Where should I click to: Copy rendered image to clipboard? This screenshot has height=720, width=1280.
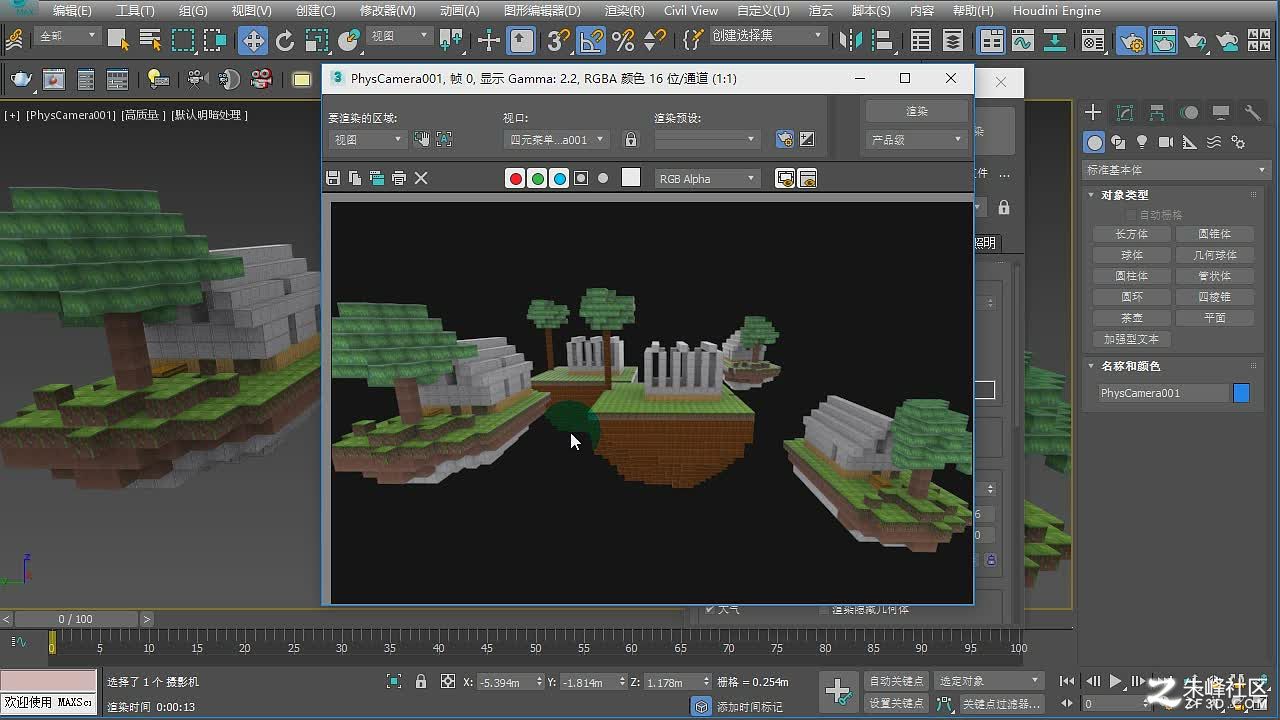coord(355,178)
